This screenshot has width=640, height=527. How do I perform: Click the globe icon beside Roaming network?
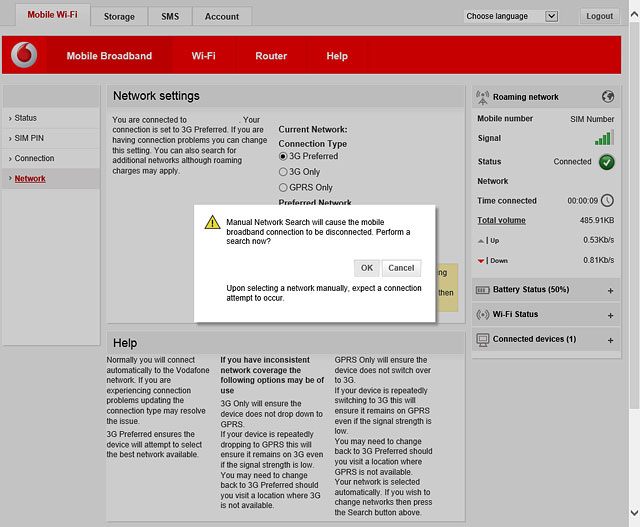[608, 97]
